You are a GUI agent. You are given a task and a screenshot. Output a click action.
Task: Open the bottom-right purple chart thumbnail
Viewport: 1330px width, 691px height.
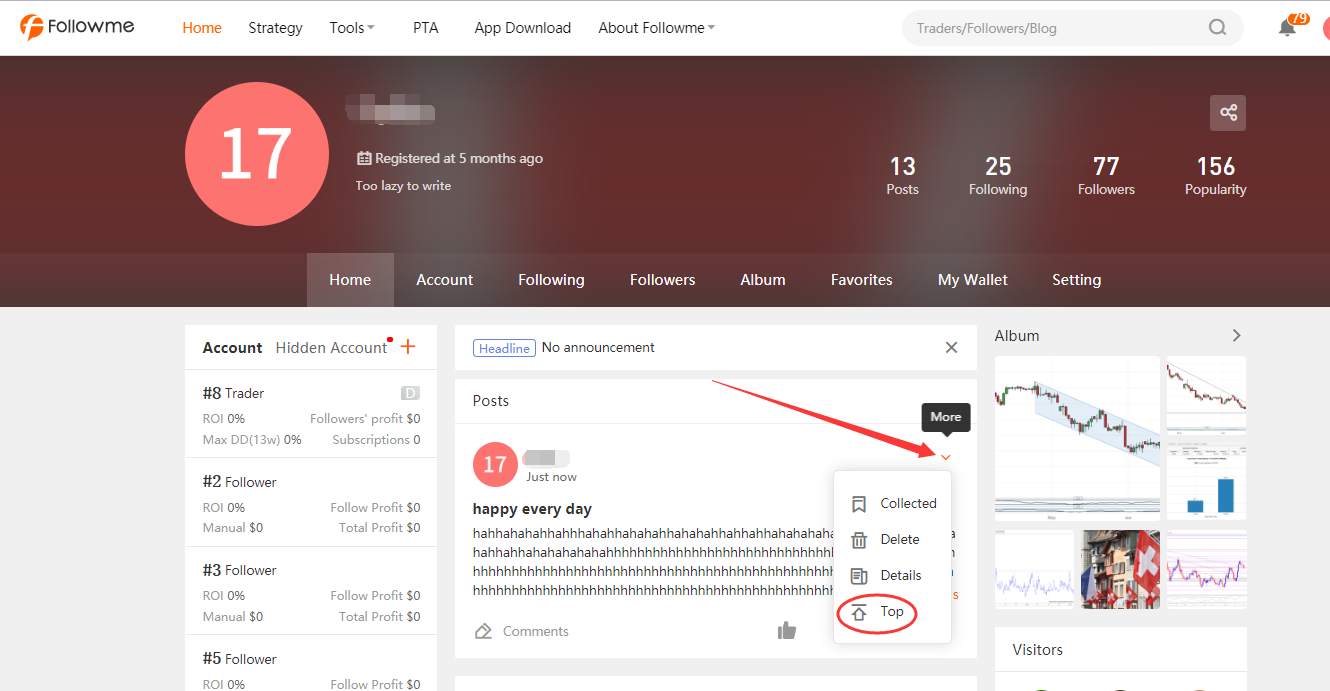tap(1206, 569)
